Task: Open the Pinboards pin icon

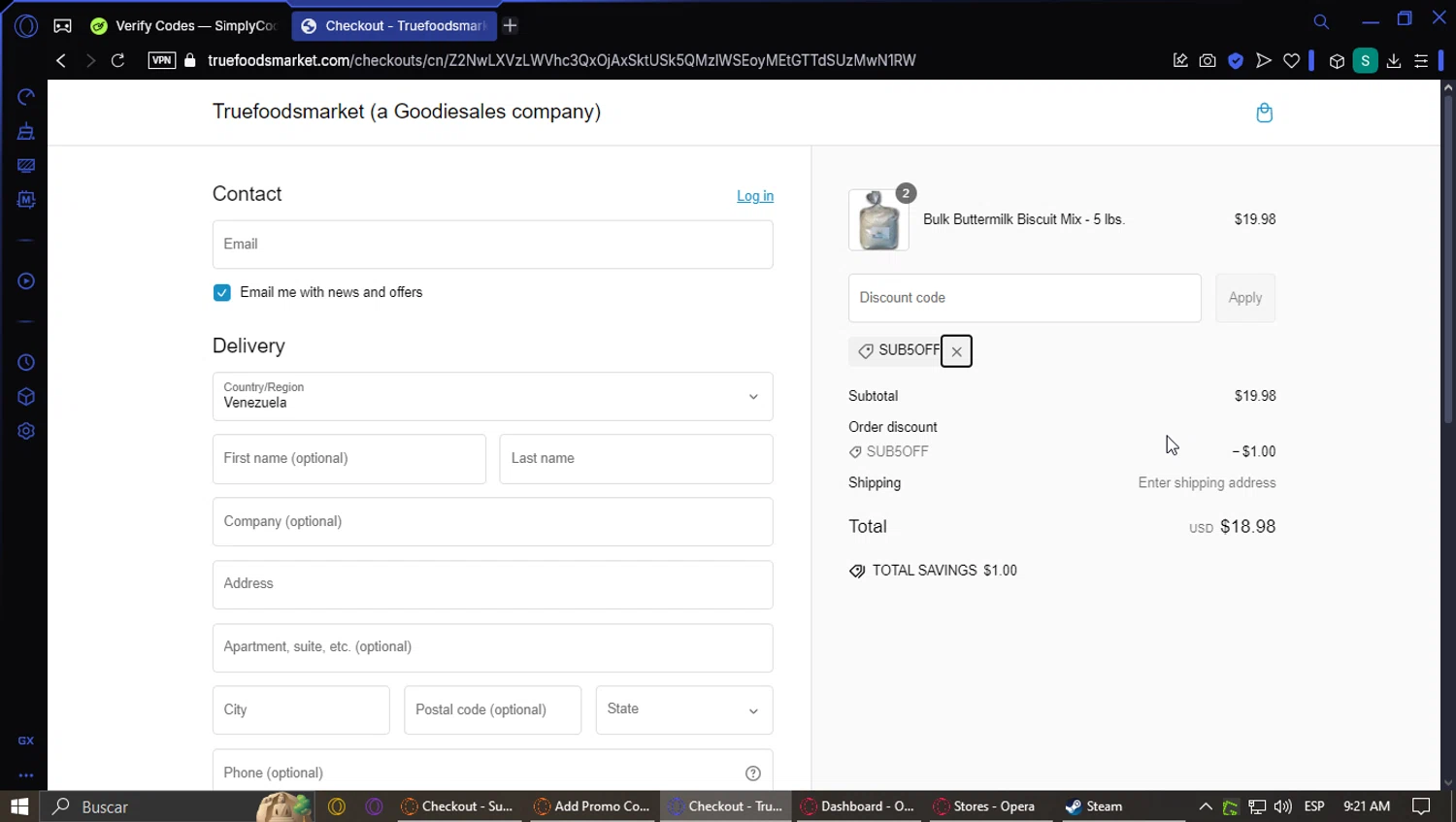Action: [x=1180, y=60]
